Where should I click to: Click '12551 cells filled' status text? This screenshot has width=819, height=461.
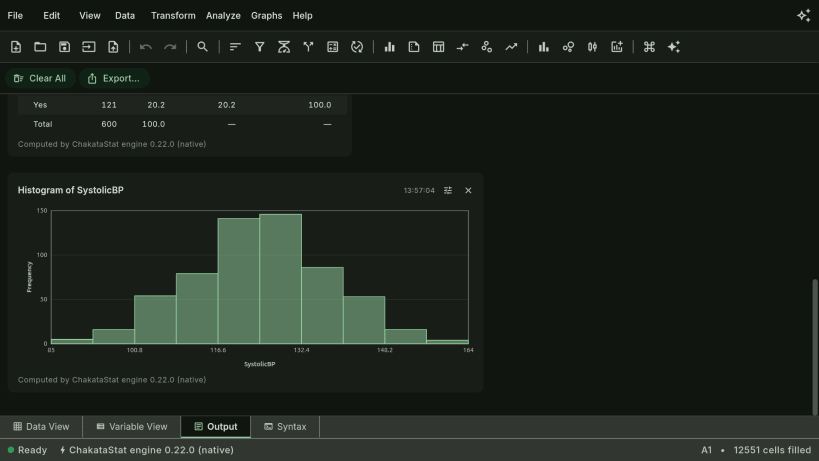point(772,450)
